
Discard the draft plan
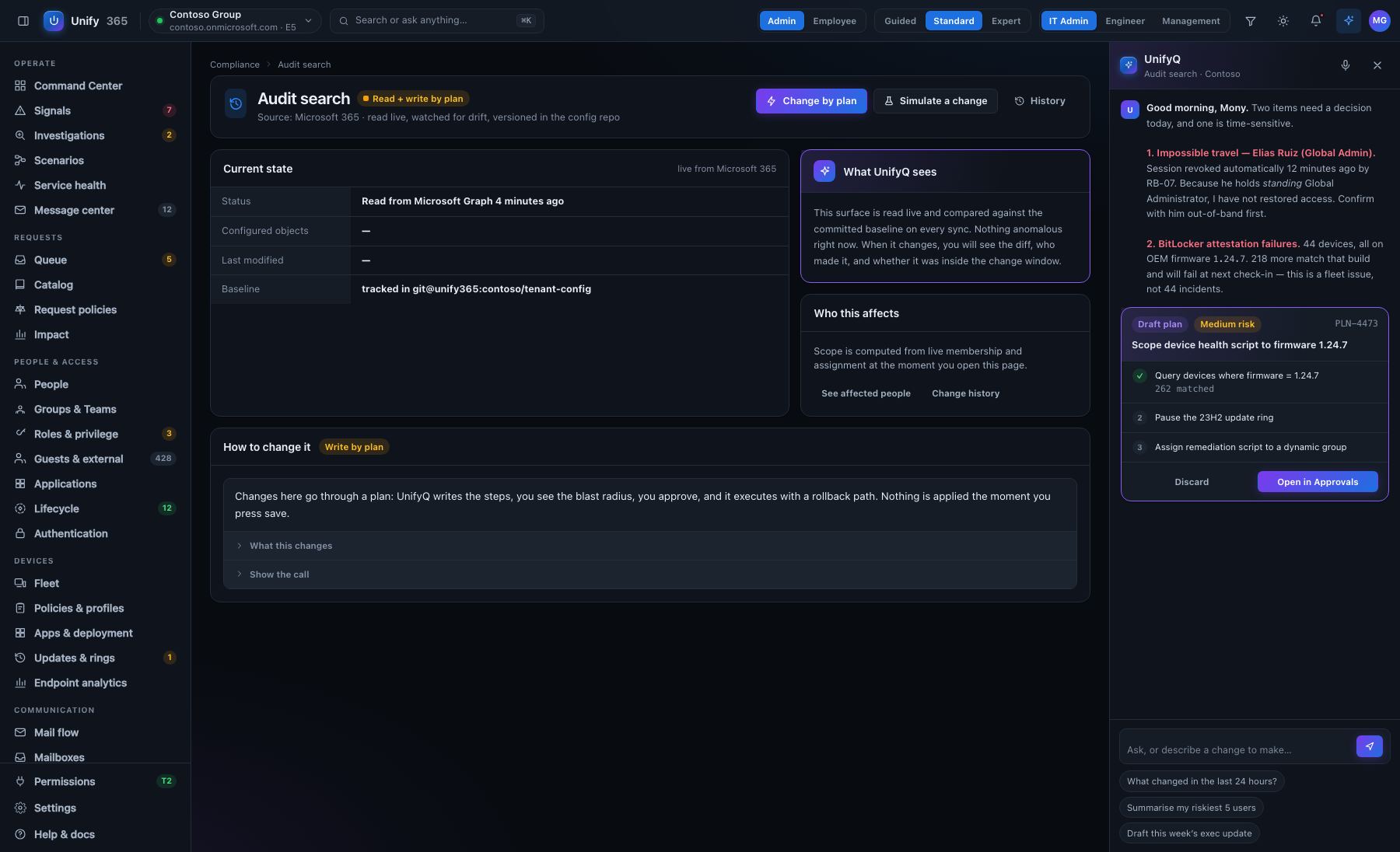1192,482
